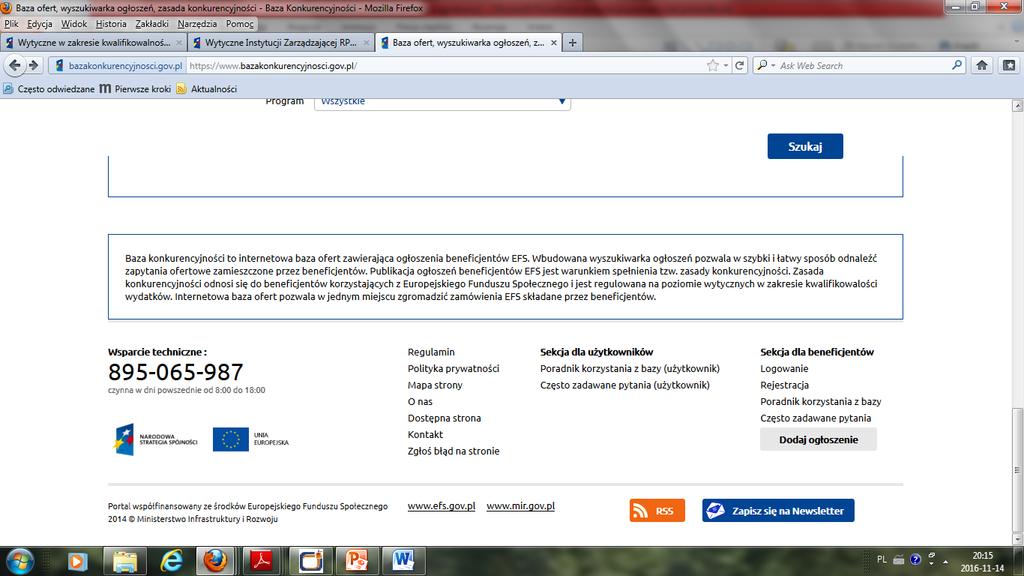Open the bookmarks menu icon next to home
The image size is (1024, 576).
pos(1009,65)
